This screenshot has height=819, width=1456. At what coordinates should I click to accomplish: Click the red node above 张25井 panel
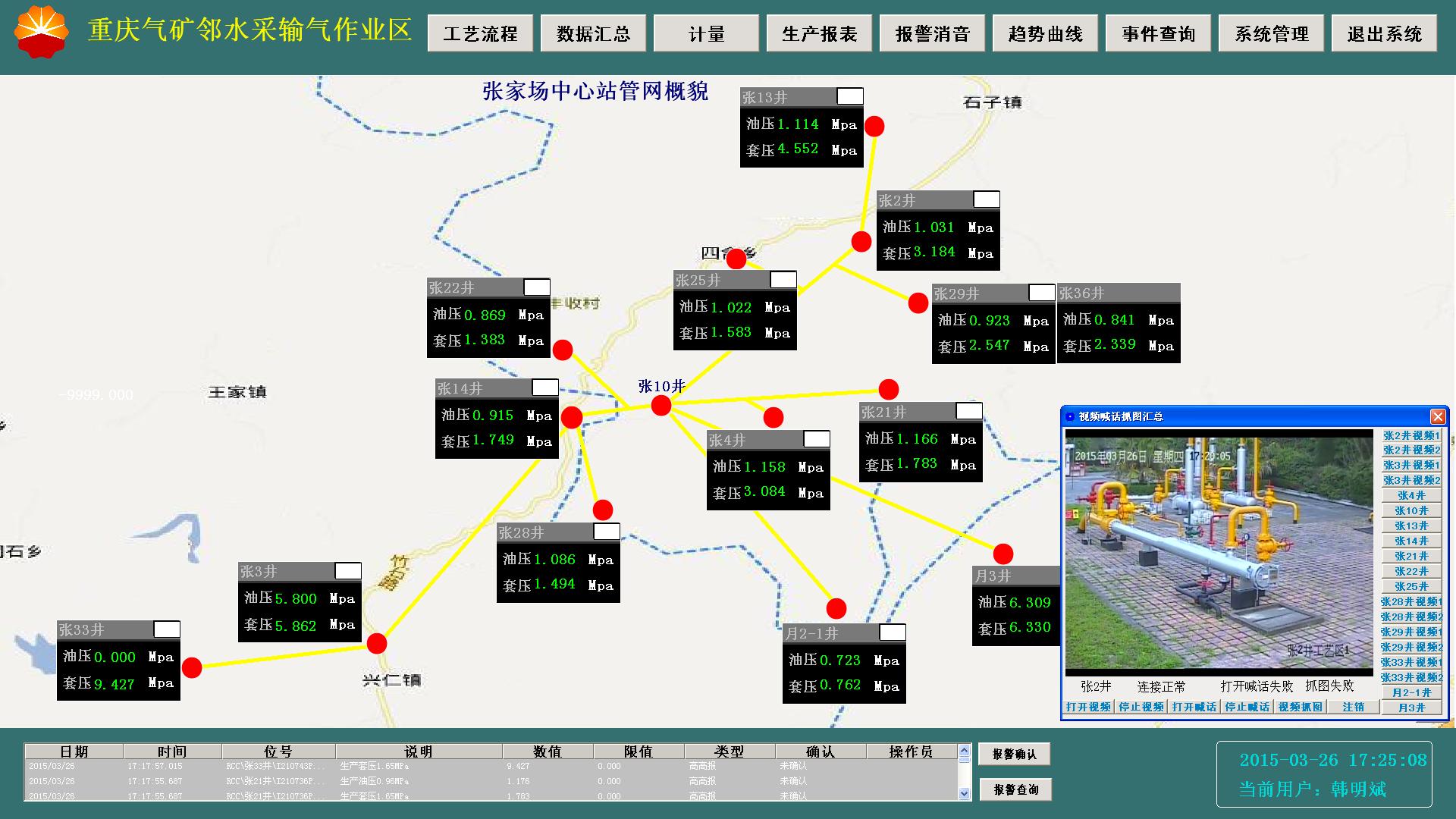(x=736, y=259)
